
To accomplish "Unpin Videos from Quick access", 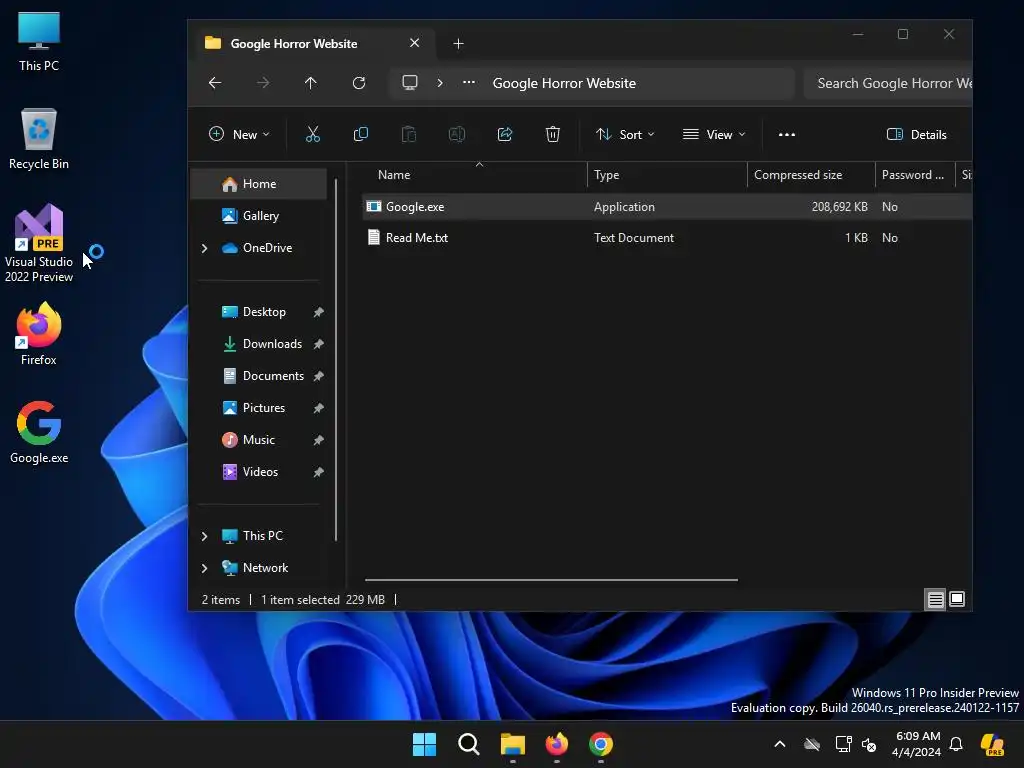I will [x=319, y=472].
